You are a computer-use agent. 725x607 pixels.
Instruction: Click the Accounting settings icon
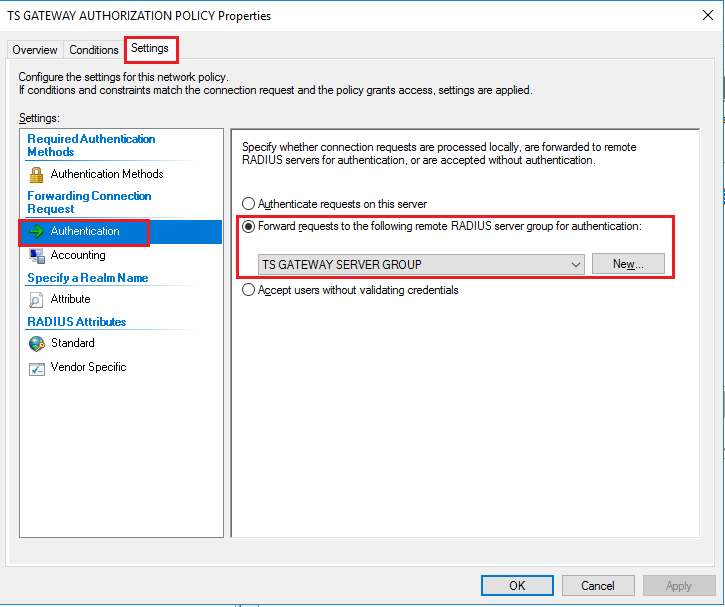pyautogui.click(x=37, y=255)
